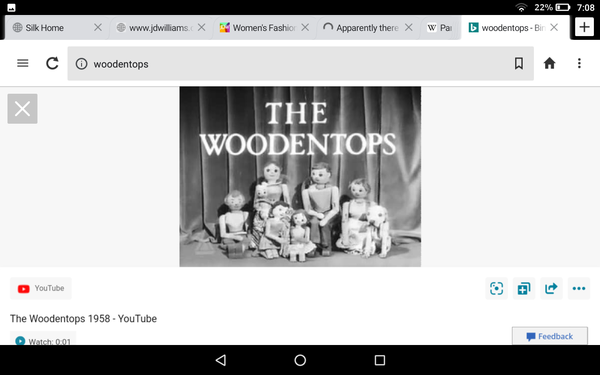This screenshot has width=600, height=375.
Task: Close the Silk Home tab
Action: 98,27
